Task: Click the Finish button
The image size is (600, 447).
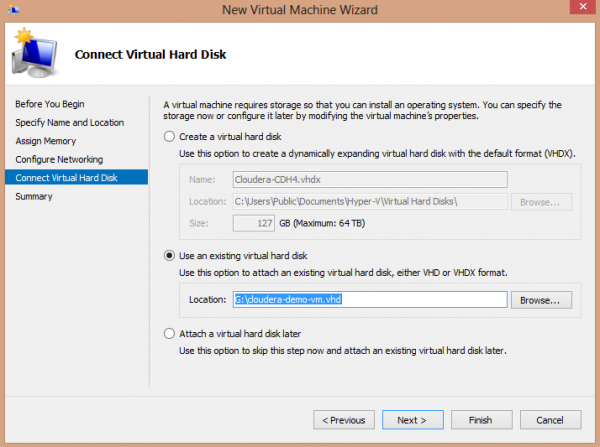Action: tap(481, 420)
